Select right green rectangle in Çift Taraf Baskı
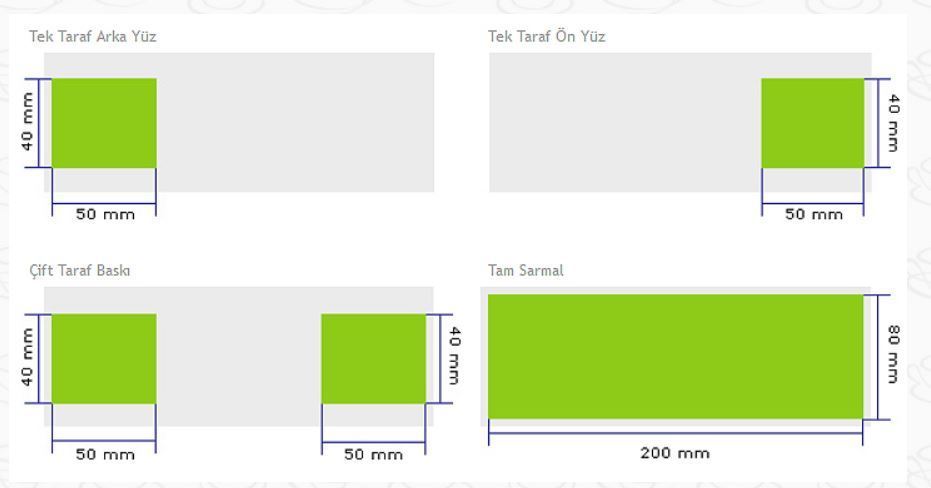931x488 pixels. click(373, 359)
